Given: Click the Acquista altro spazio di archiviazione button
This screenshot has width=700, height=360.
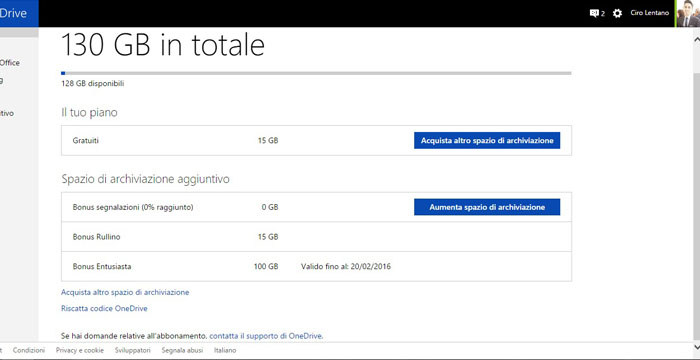Looking at the screenshot, I should click(x=487, y=140).
